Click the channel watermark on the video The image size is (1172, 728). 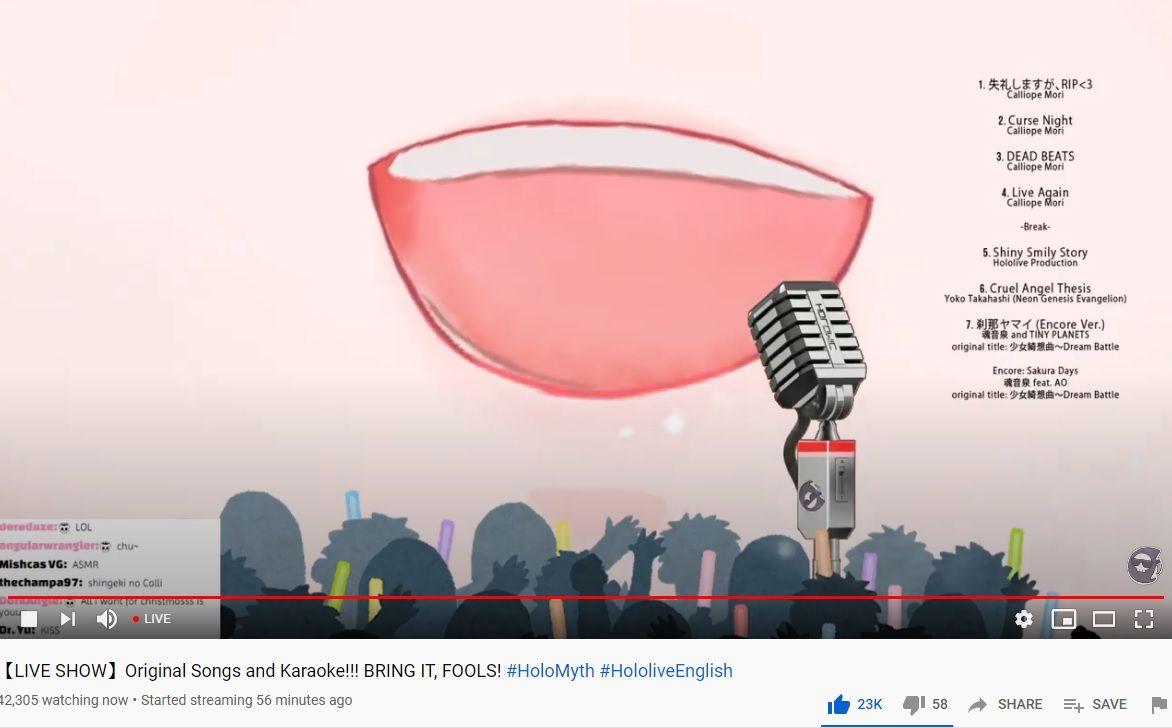1144,566
